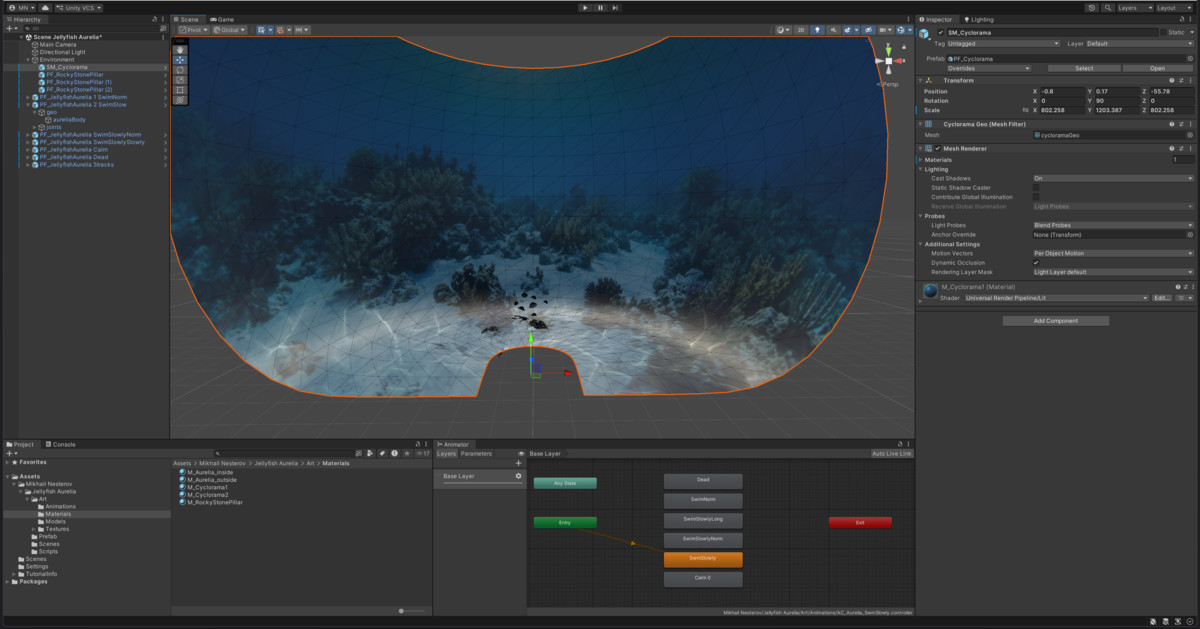Open the Parameters tab in Animator
Image resolution: width=1200 pixels, height=629 pixels.
[x=476, y=453]
